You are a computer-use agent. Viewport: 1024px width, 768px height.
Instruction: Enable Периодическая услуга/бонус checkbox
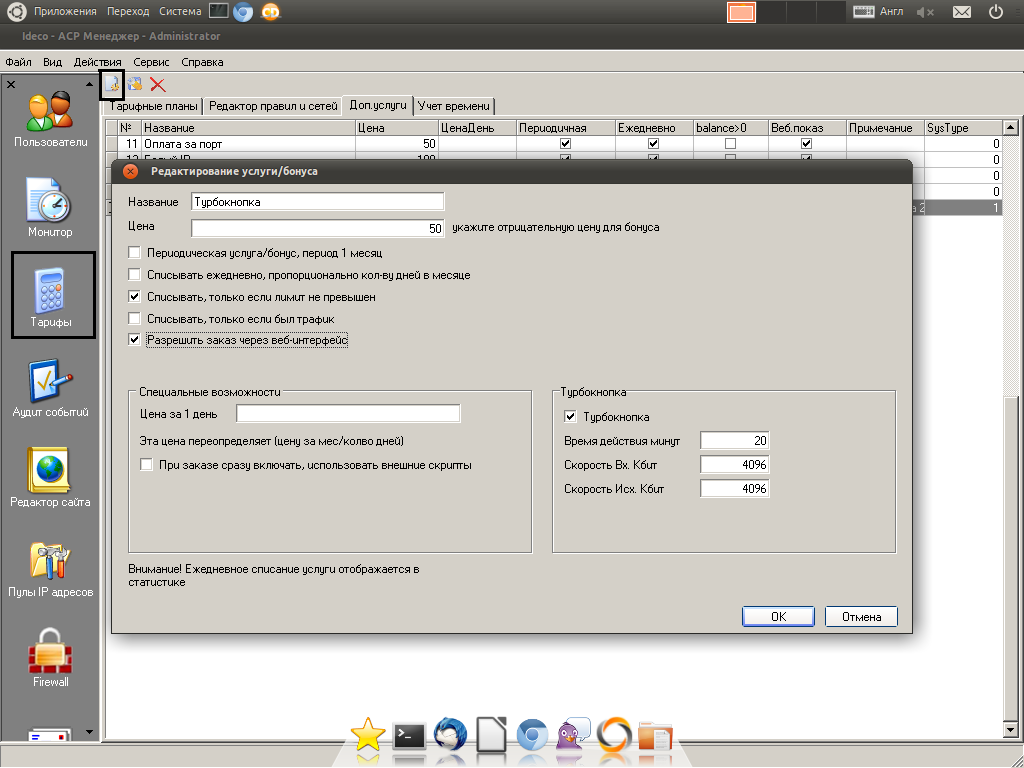point(135,253)
